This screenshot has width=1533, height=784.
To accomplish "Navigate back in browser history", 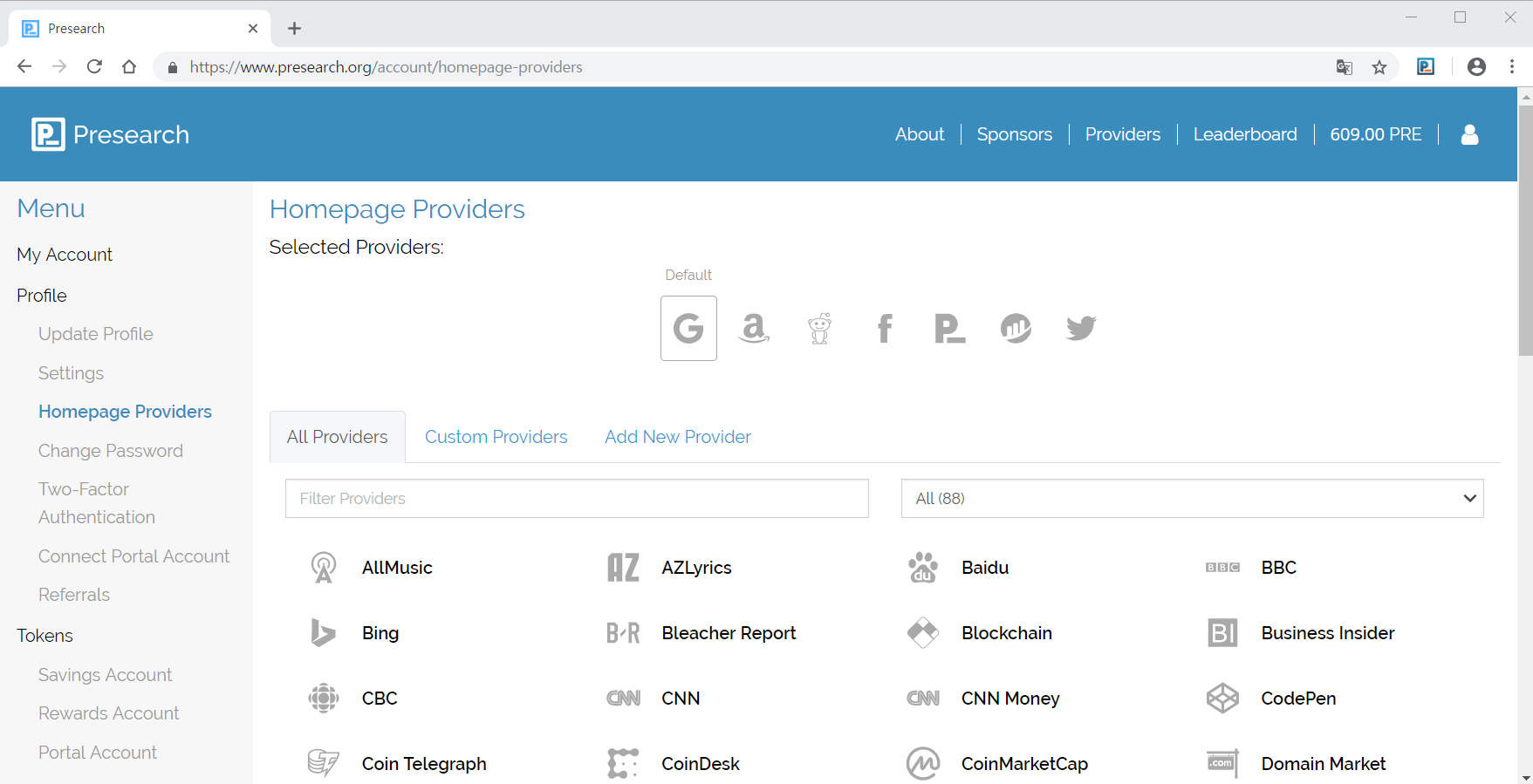I will [x=24, y=67].
